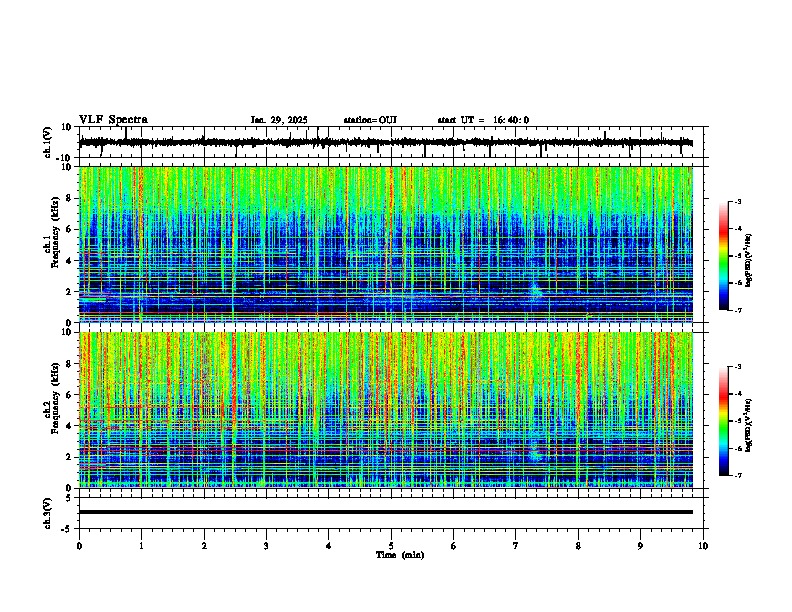Click the ch.2 spectrogram color scale bar

(x=724, y=421)
